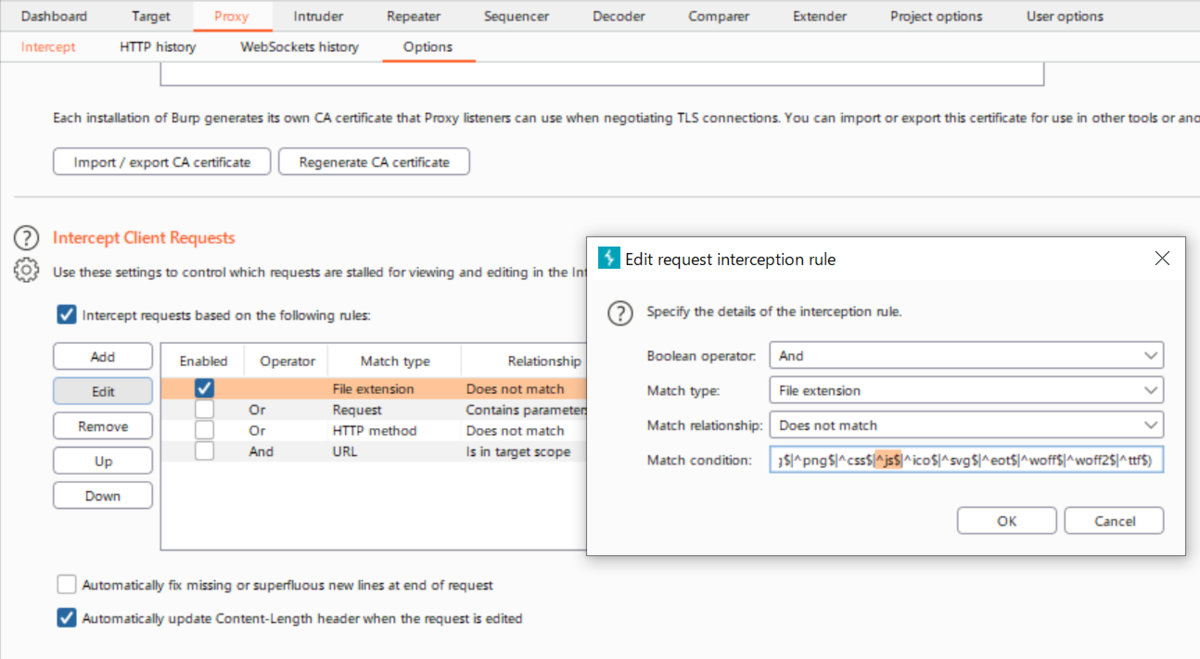Viewport: 1200px width, 659px height.
Task: Select the Options sub-tab
Action: [428, 47]
